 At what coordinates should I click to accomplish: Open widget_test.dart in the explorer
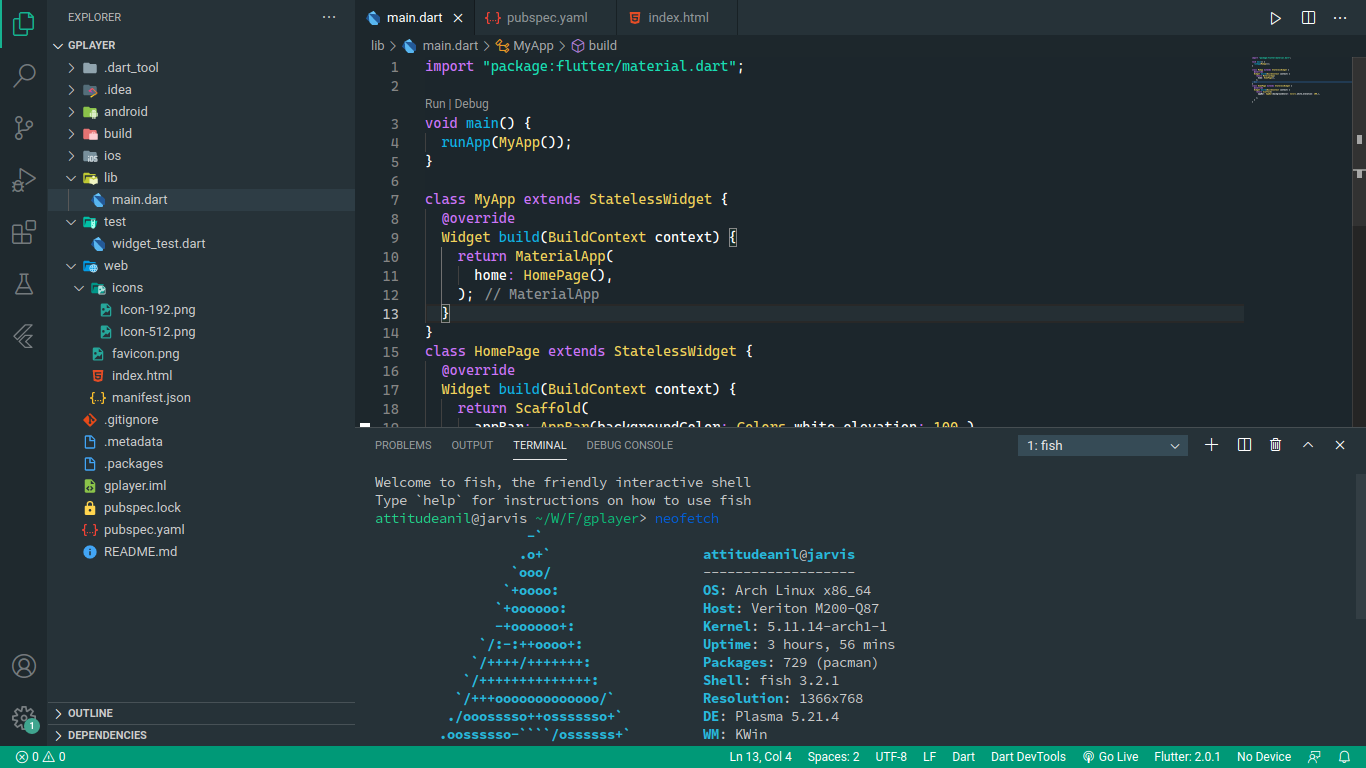point(201,243)
